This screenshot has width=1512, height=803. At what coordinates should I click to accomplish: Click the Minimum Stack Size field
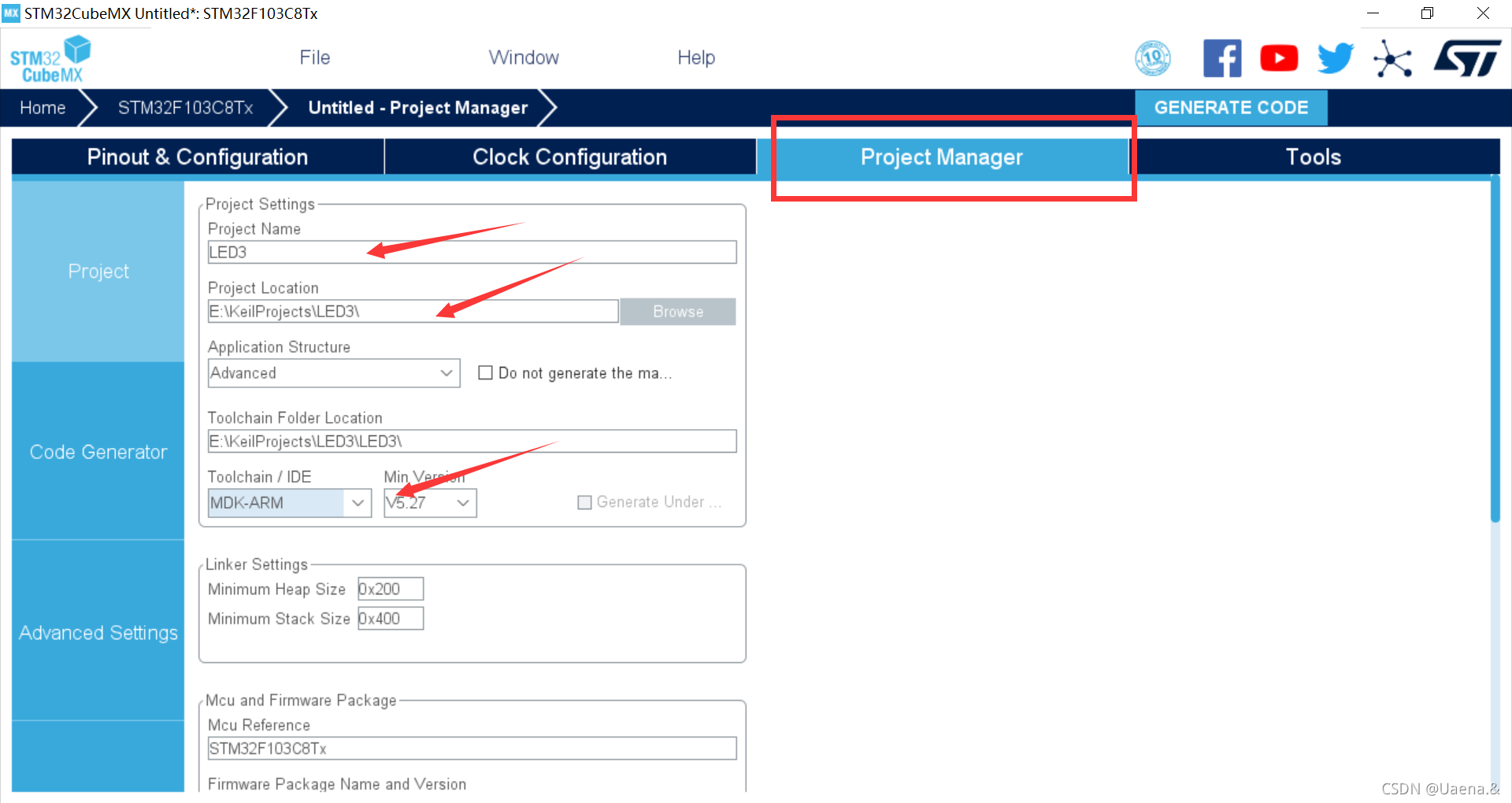click(x=391, y=618)
